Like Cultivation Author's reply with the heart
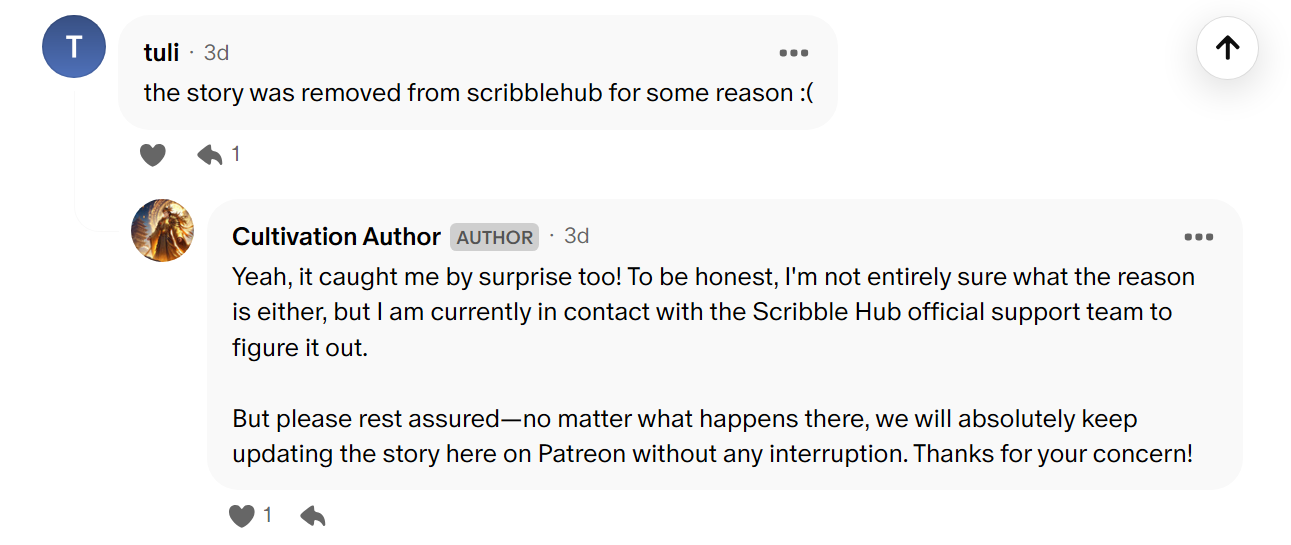 242,516
